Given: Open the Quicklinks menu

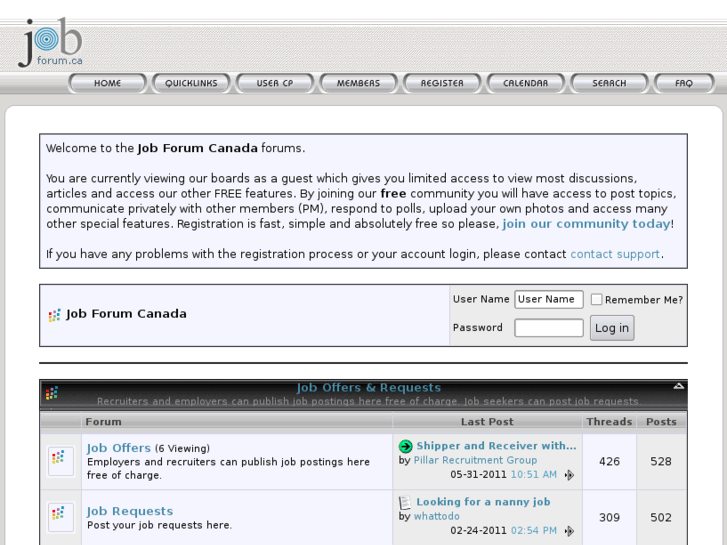Looking at the screenshot, I should coord(191,83).
